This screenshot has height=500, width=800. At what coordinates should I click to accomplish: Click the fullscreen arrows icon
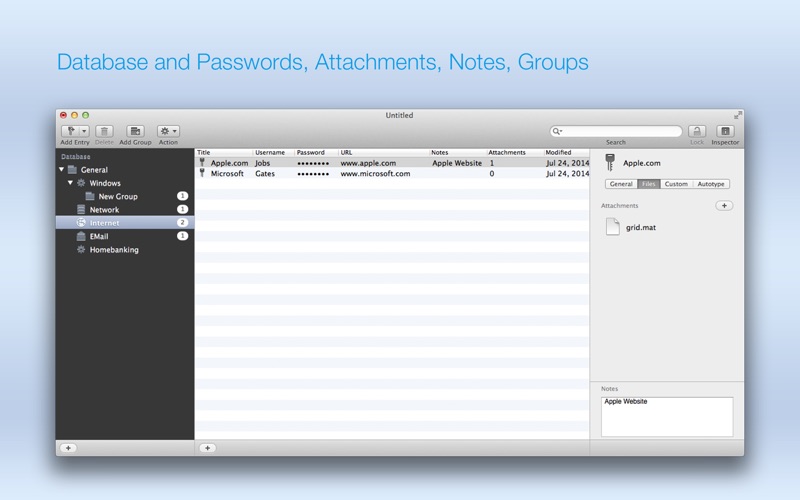point(738,115)
